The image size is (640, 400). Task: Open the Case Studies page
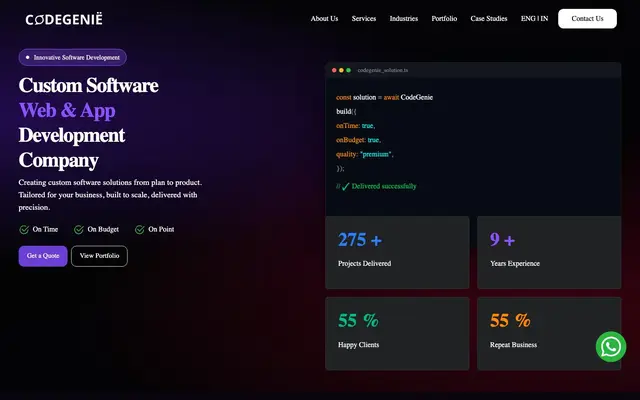pyautogui.click(x=489, y=19)
